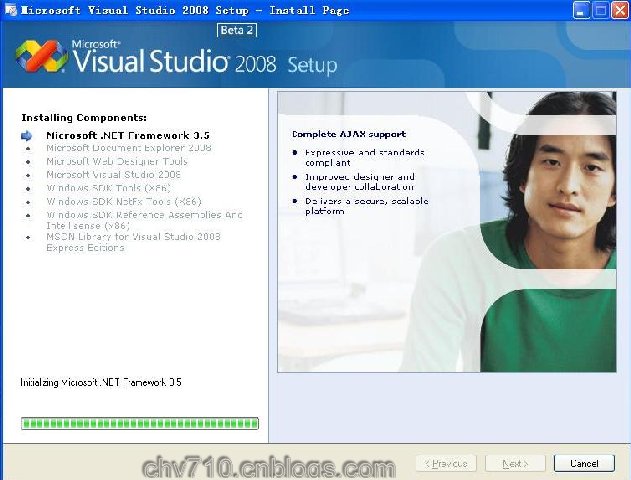Click the Initializing .NET Framework status text
The height and width of the screenshot is (480, 631).
coord(101,382)
